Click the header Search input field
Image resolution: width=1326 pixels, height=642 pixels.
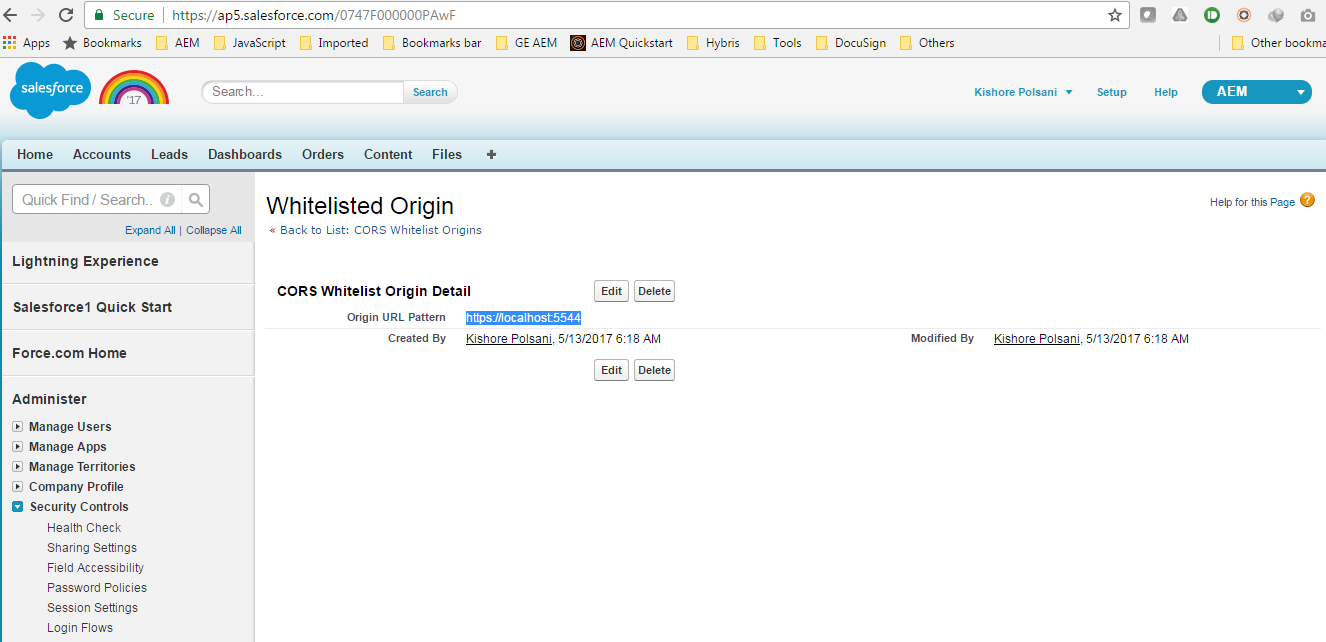click(304, 92)
